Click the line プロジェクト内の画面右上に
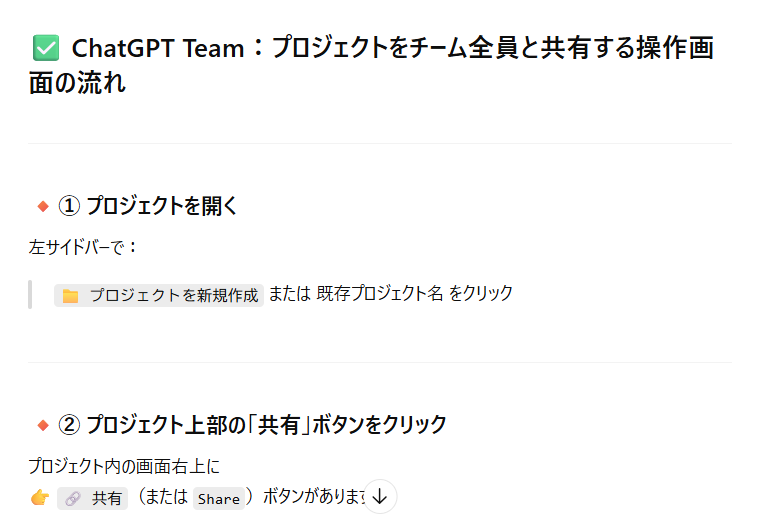Viewport: 778px width, 522px height. click(124, 466)
